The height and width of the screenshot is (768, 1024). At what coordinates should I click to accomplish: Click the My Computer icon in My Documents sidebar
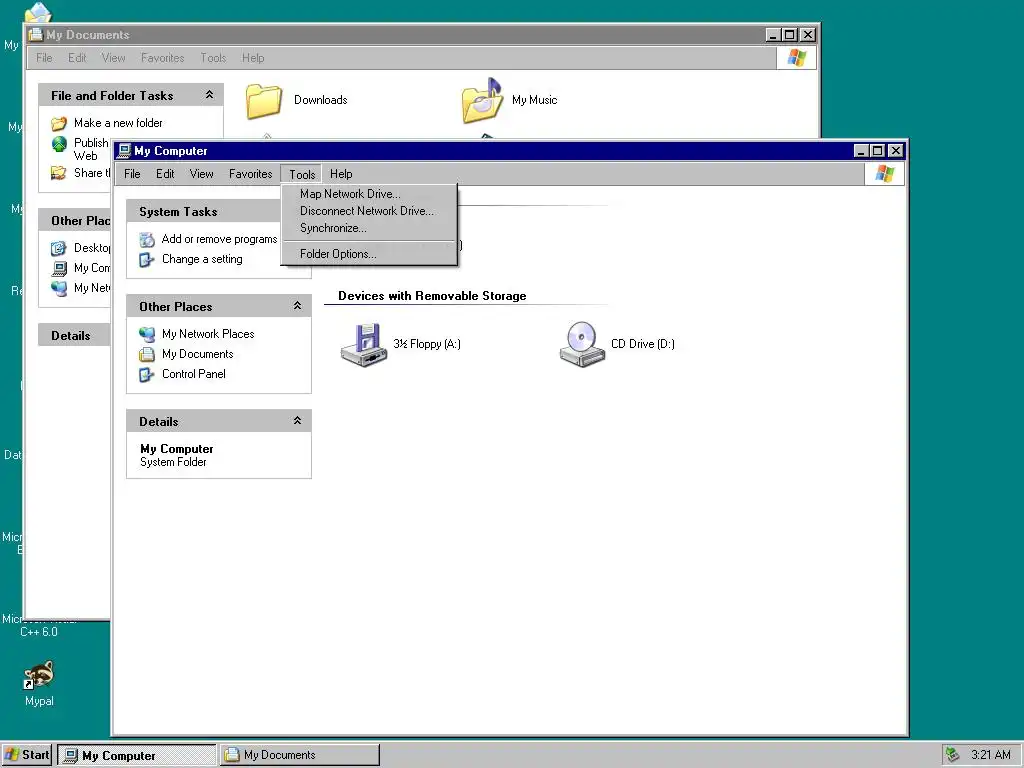tap(59, 268)
